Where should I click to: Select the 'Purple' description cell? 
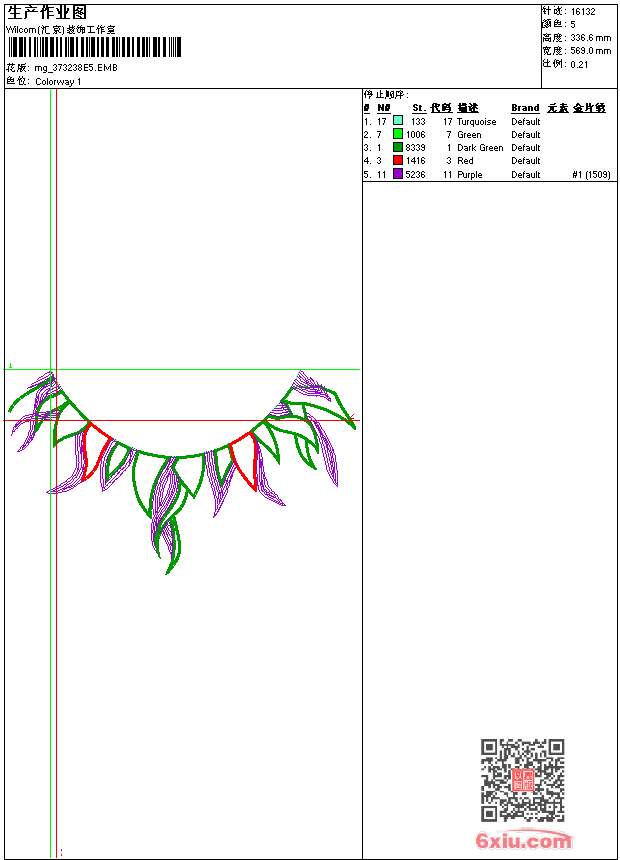470,175
